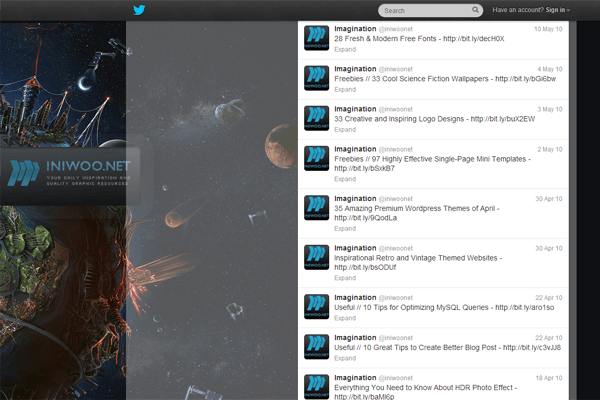The height and width of the screenshot is (400, 600).
Task: Click 'Have an account?' text
Action: coord(518,10)
